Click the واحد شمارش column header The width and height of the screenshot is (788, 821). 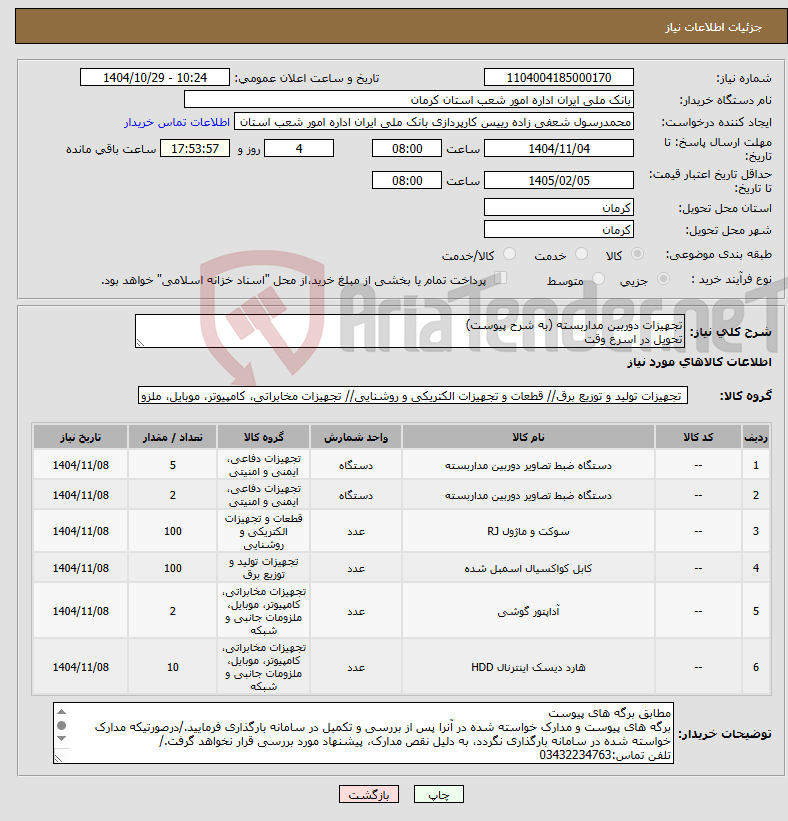click(x=356, y=437)
